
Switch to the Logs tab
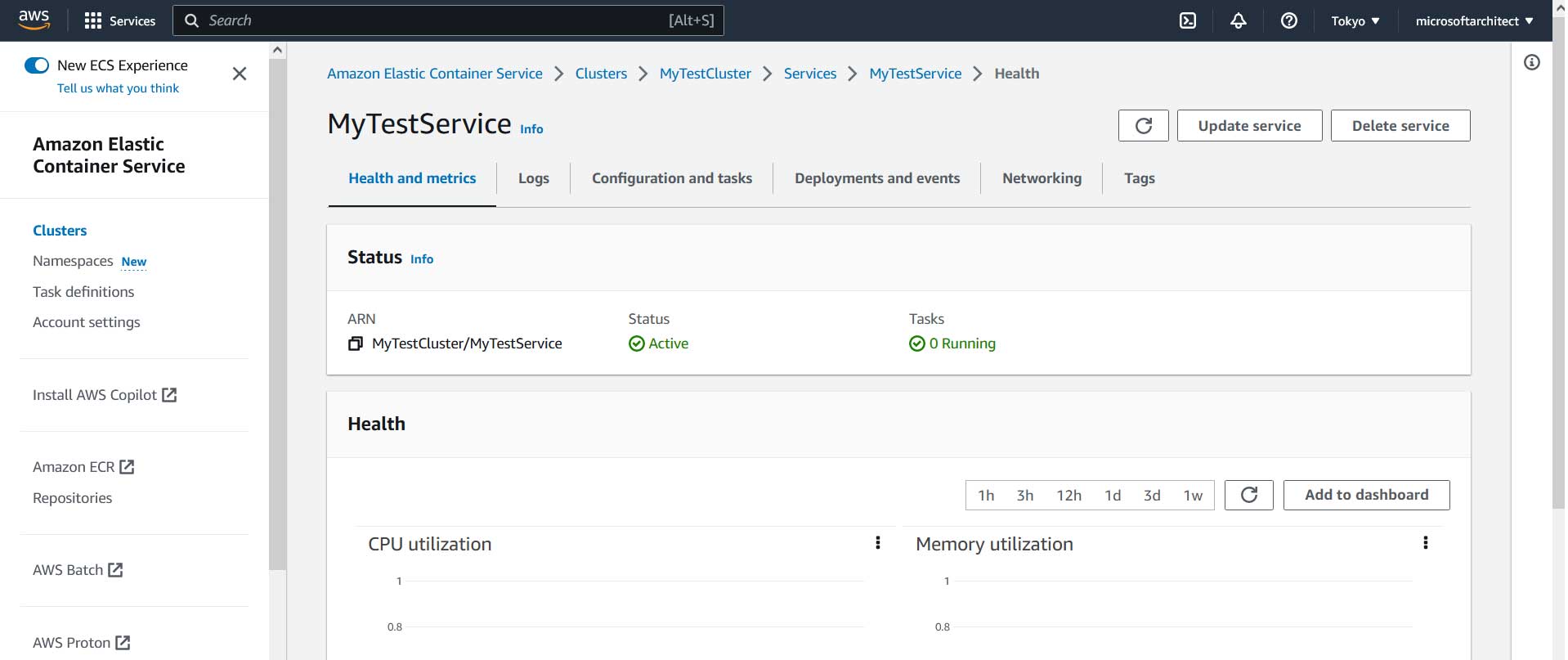(x=534, y=178)
